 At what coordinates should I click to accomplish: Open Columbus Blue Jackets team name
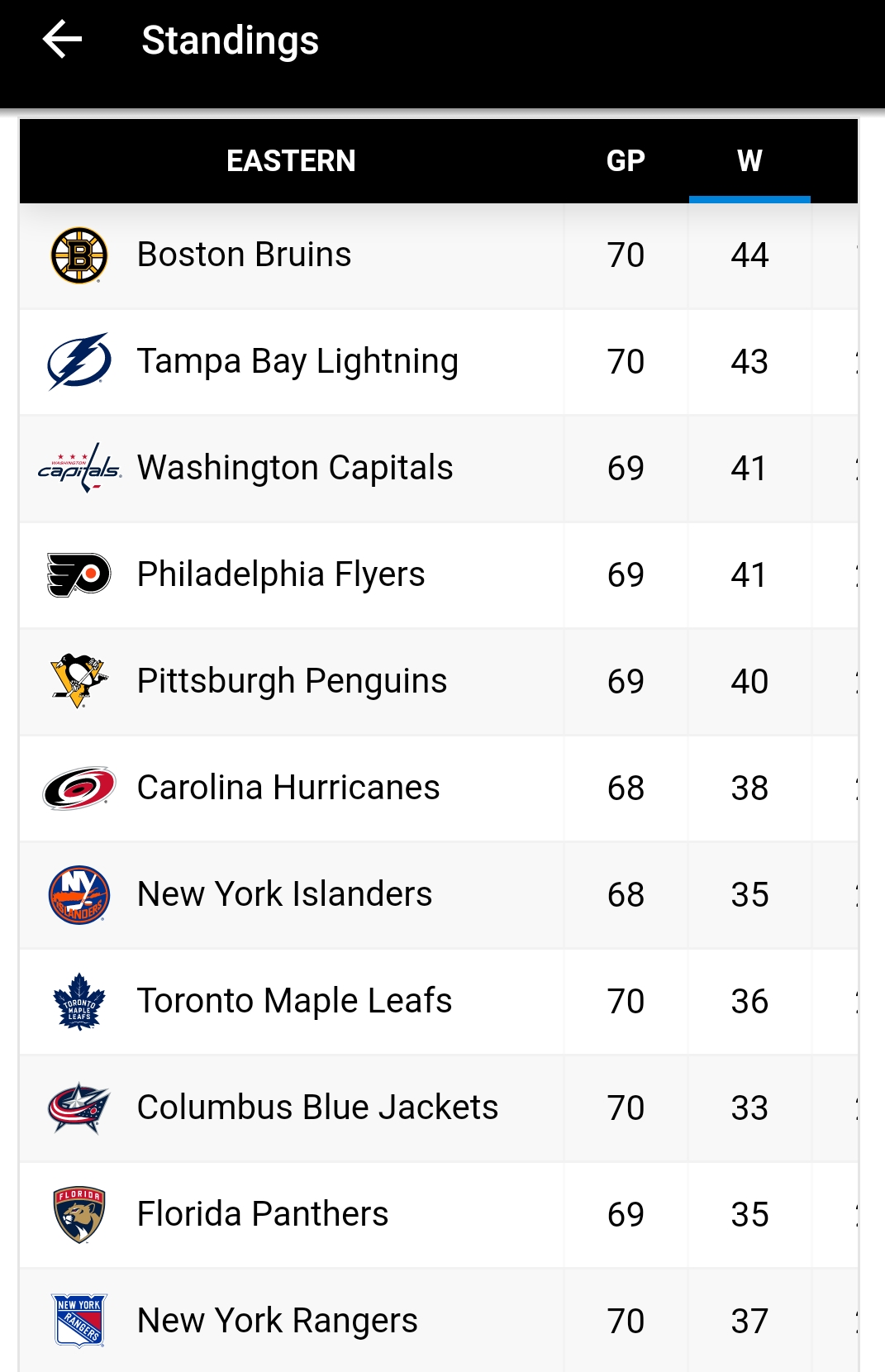pos(317,1108)
